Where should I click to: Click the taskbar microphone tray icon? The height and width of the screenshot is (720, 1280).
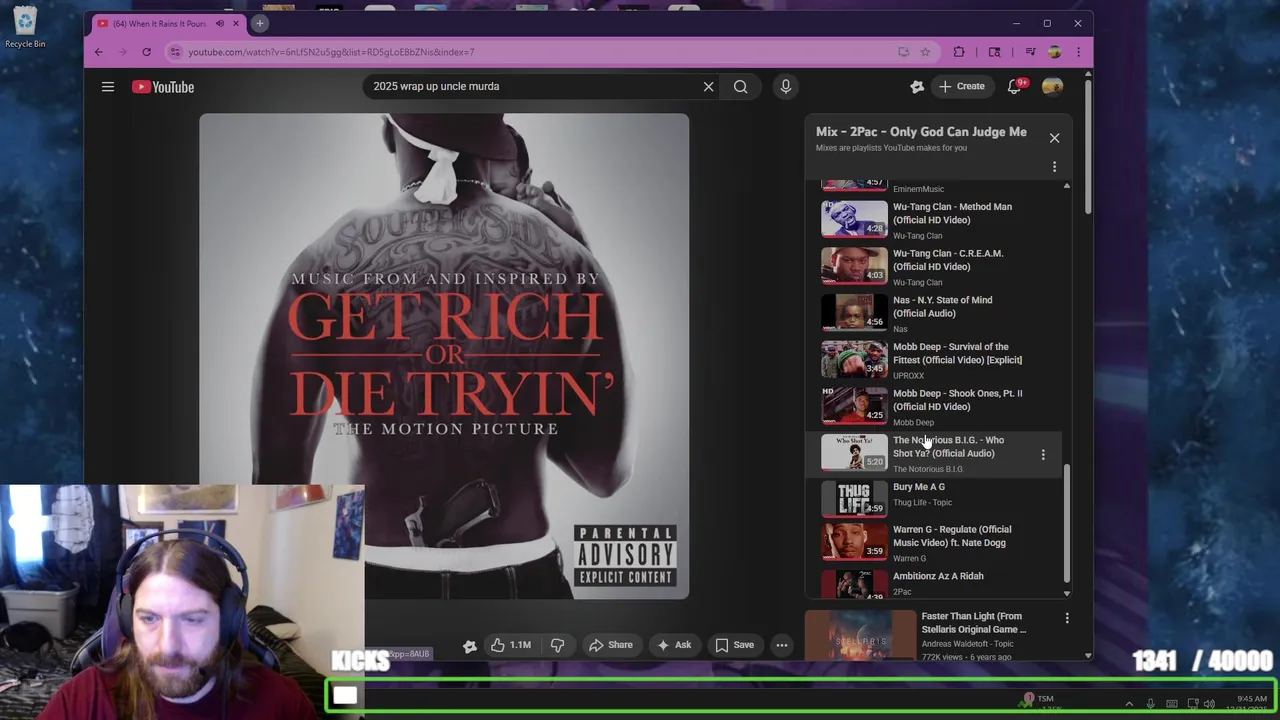pos(1150,704)
